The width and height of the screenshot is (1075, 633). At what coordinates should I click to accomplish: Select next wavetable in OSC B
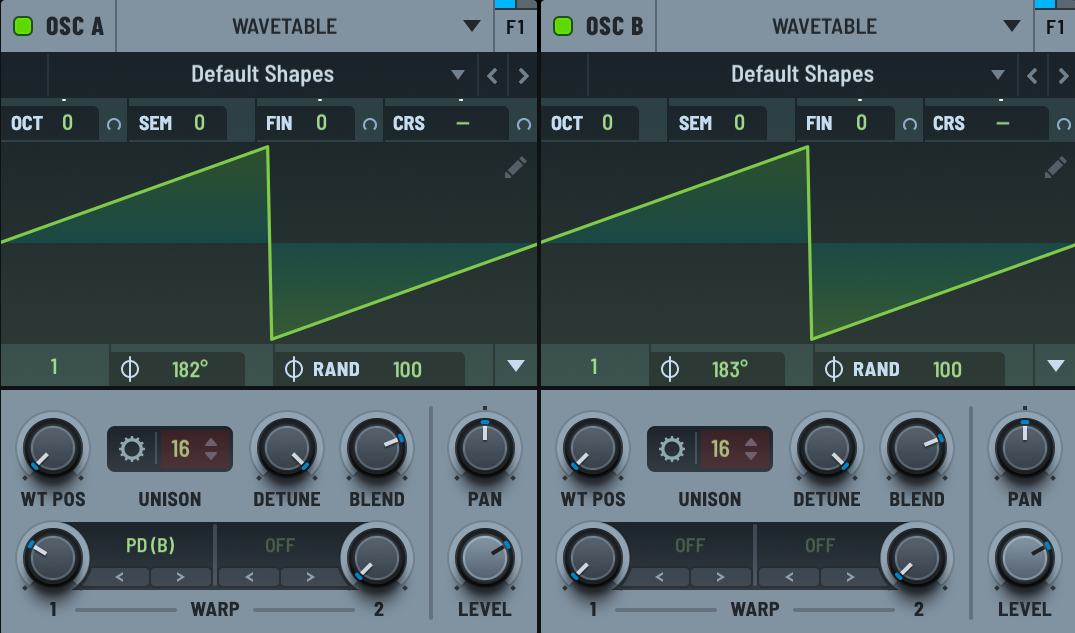pyautogui.click(x=1063, y=75)
